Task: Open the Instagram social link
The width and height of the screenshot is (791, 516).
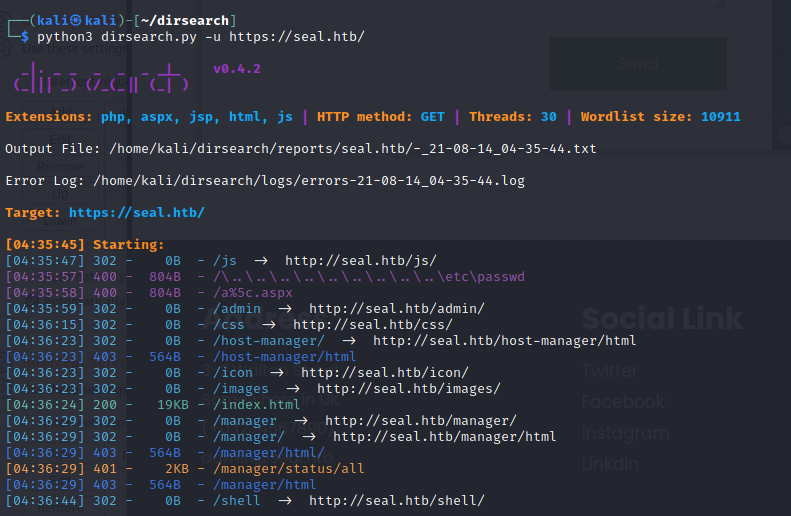Action: [625, 433]
